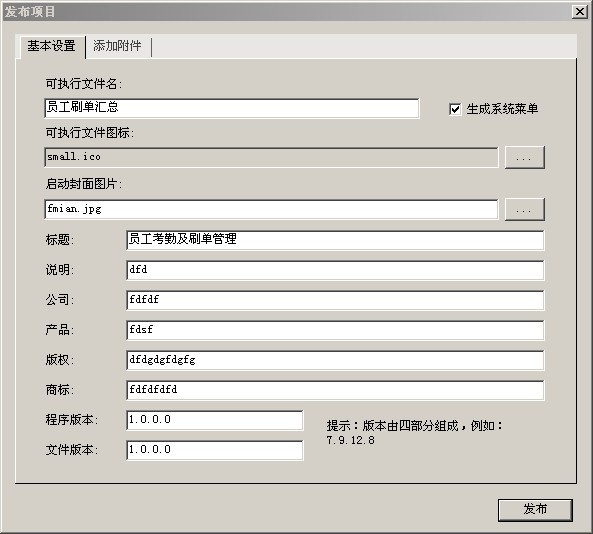Click the fmian.jpg cover image field

[271, 209]
